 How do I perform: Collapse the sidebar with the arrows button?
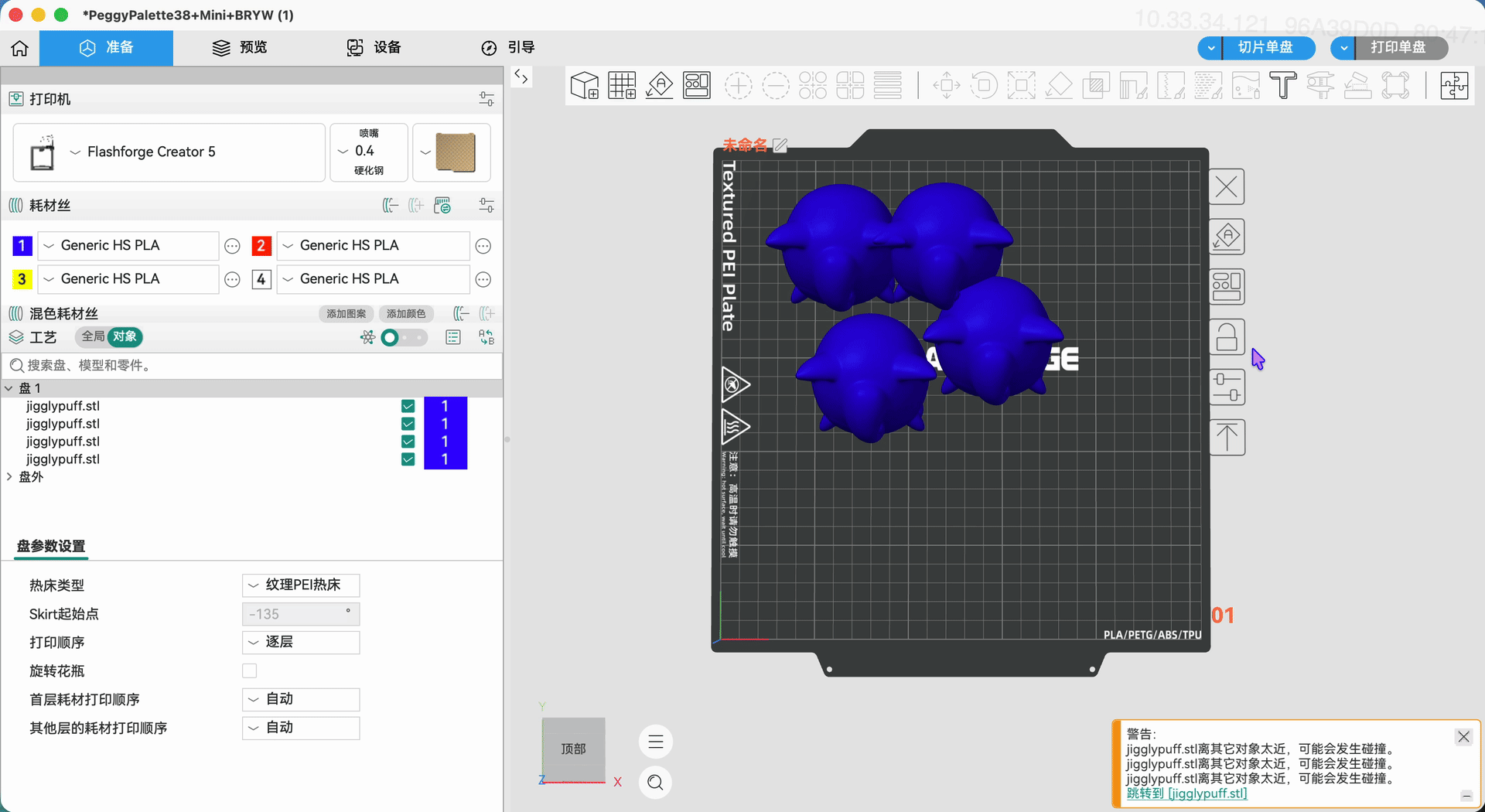tap(522, 77)
